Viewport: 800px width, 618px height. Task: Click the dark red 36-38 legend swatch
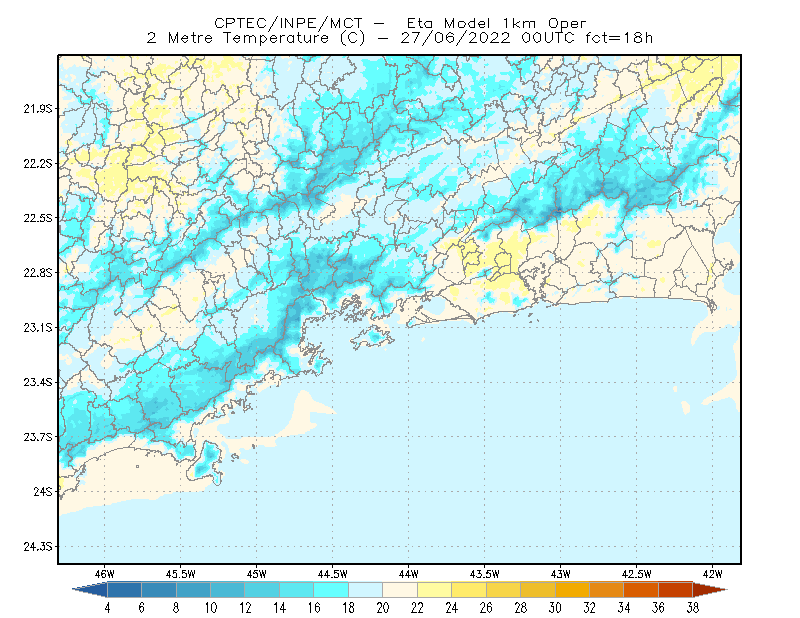click(676, 590)
